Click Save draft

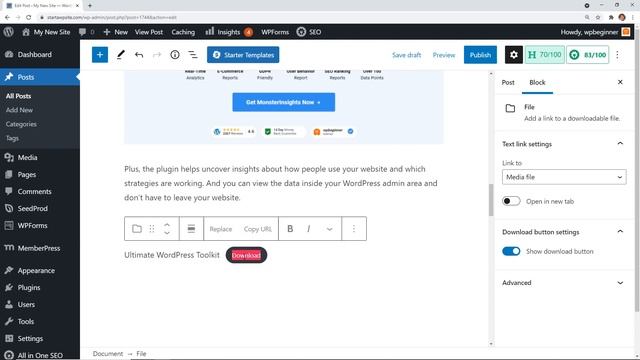(x=406, y=55)
